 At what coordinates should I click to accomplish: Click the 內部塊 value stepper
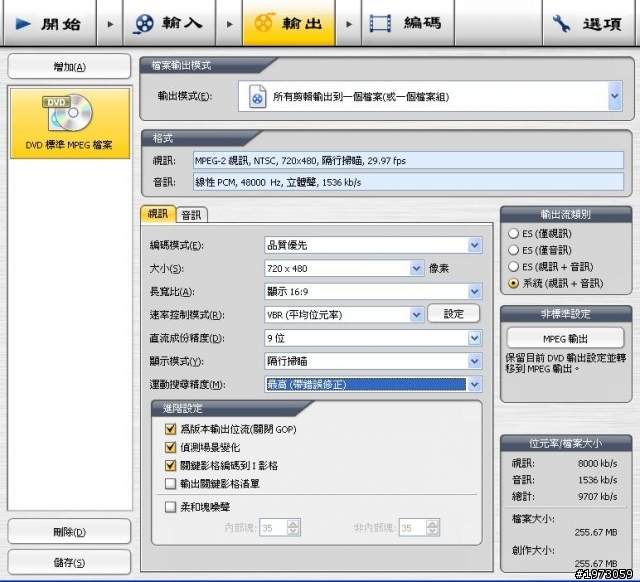293,528
